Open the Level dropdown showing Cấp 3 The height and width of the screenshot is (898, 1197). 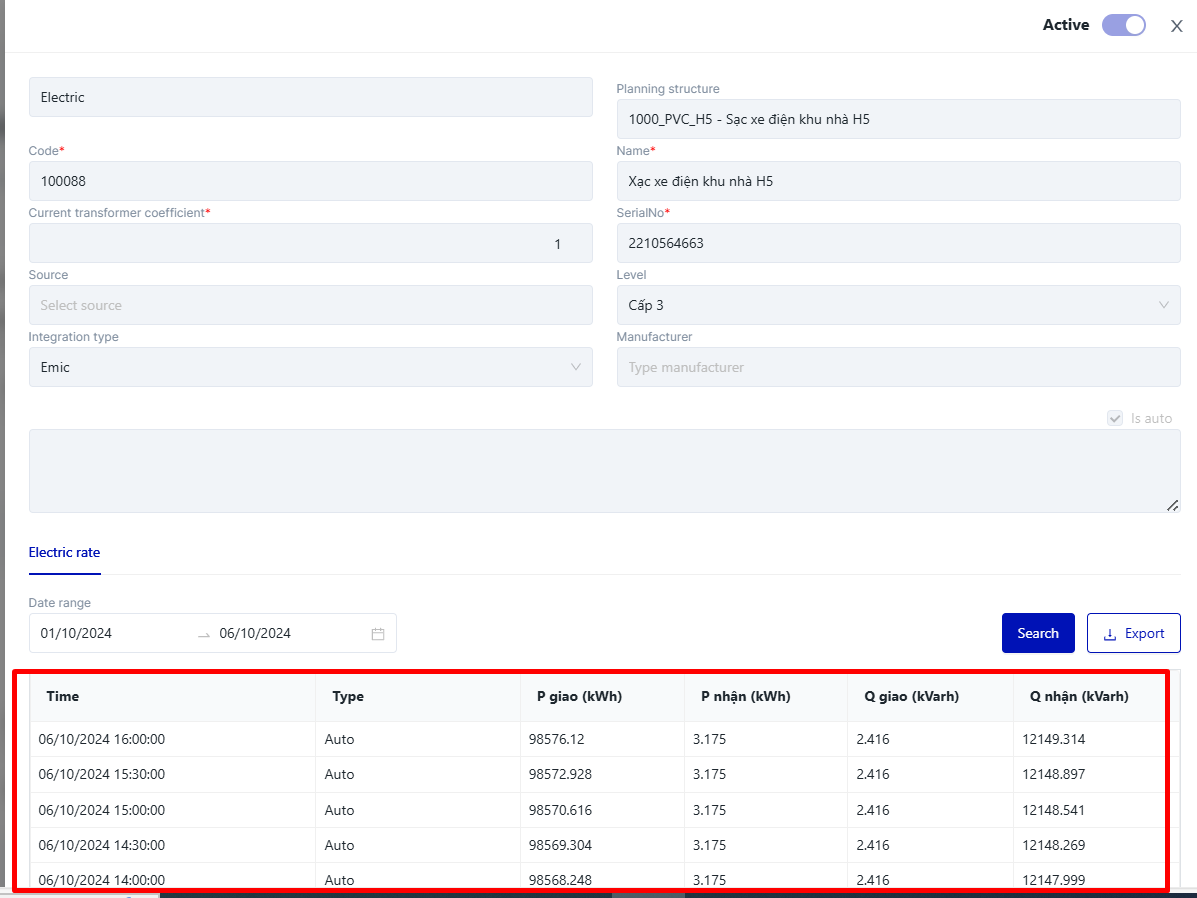897,305
